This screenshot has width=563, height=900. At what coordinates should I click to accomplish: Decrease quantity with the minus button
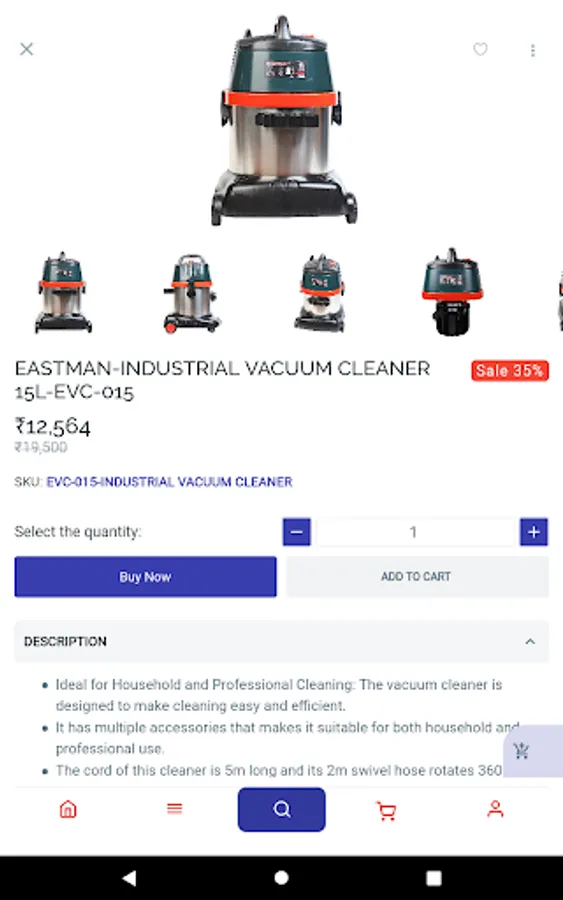pos(297,532)
